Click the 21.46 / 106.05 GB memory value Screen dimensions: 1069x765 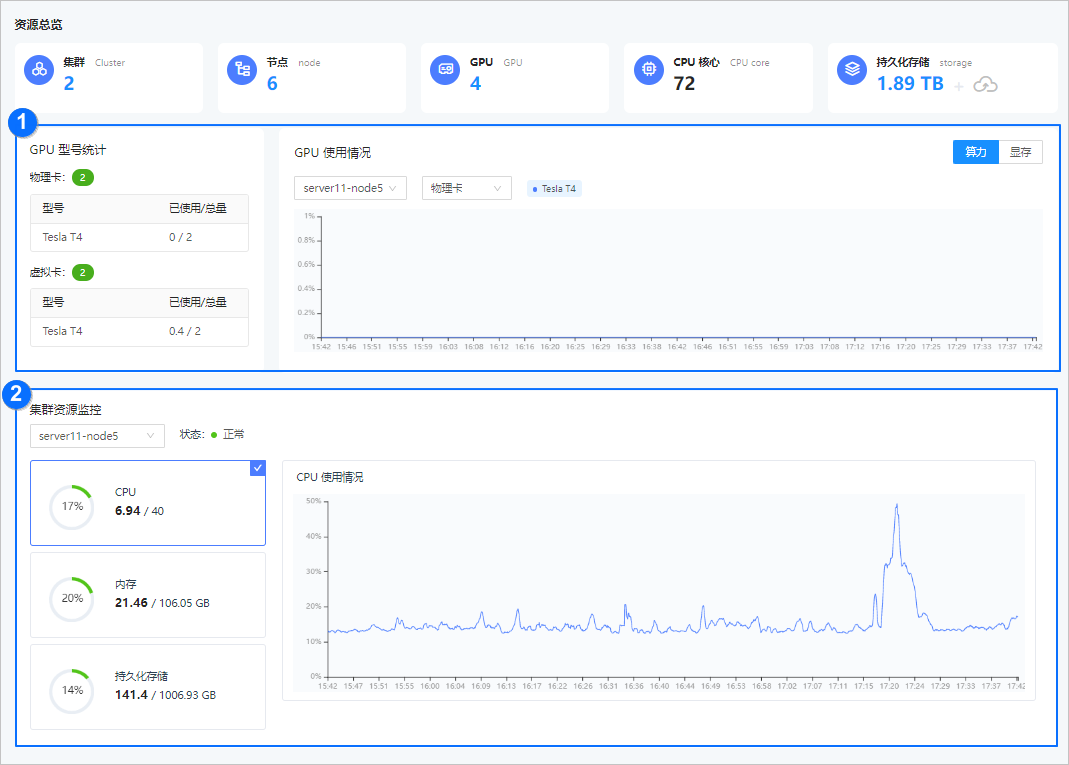162,603
